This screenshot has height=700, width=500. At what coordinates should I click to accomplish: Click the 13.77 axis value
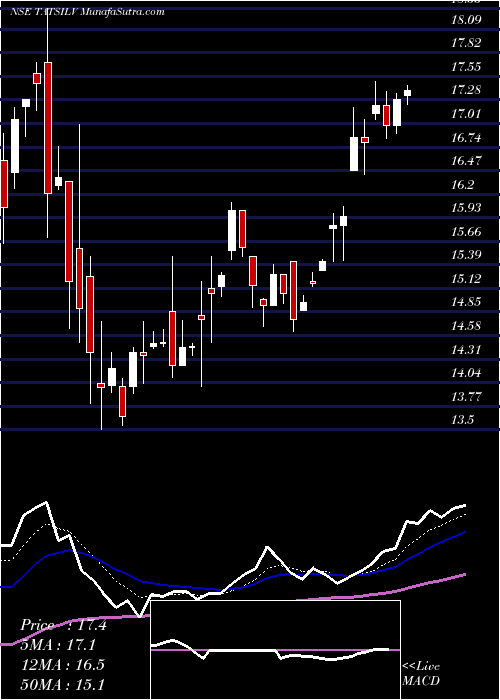466,396
